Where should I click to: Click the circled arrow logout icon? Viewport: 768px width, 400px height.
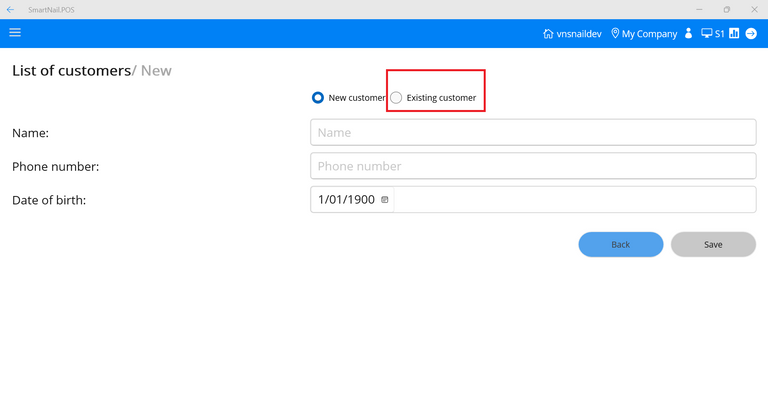(751, 34)
